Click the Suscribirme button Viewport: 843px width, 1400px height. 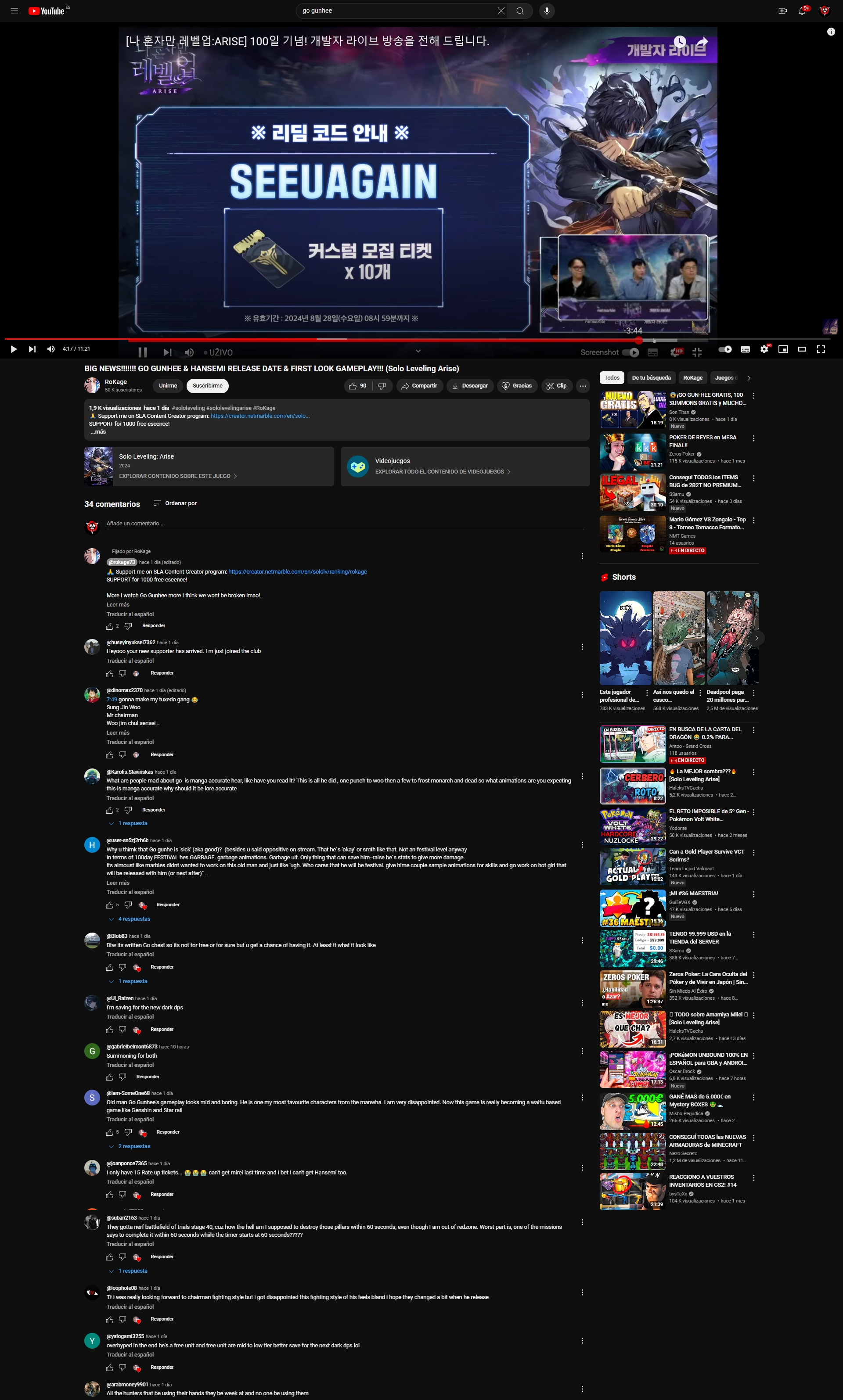(207, 386)
